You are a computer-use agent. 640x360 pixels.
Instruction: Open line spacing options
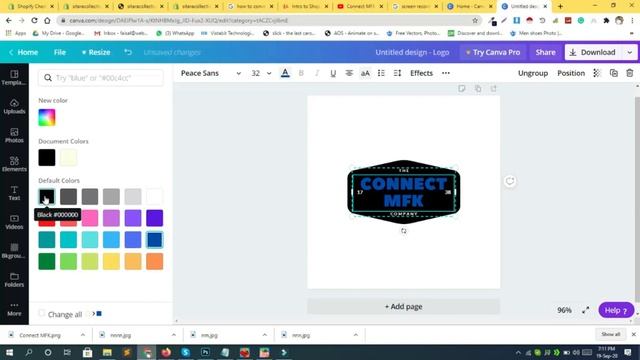(397, 73)
